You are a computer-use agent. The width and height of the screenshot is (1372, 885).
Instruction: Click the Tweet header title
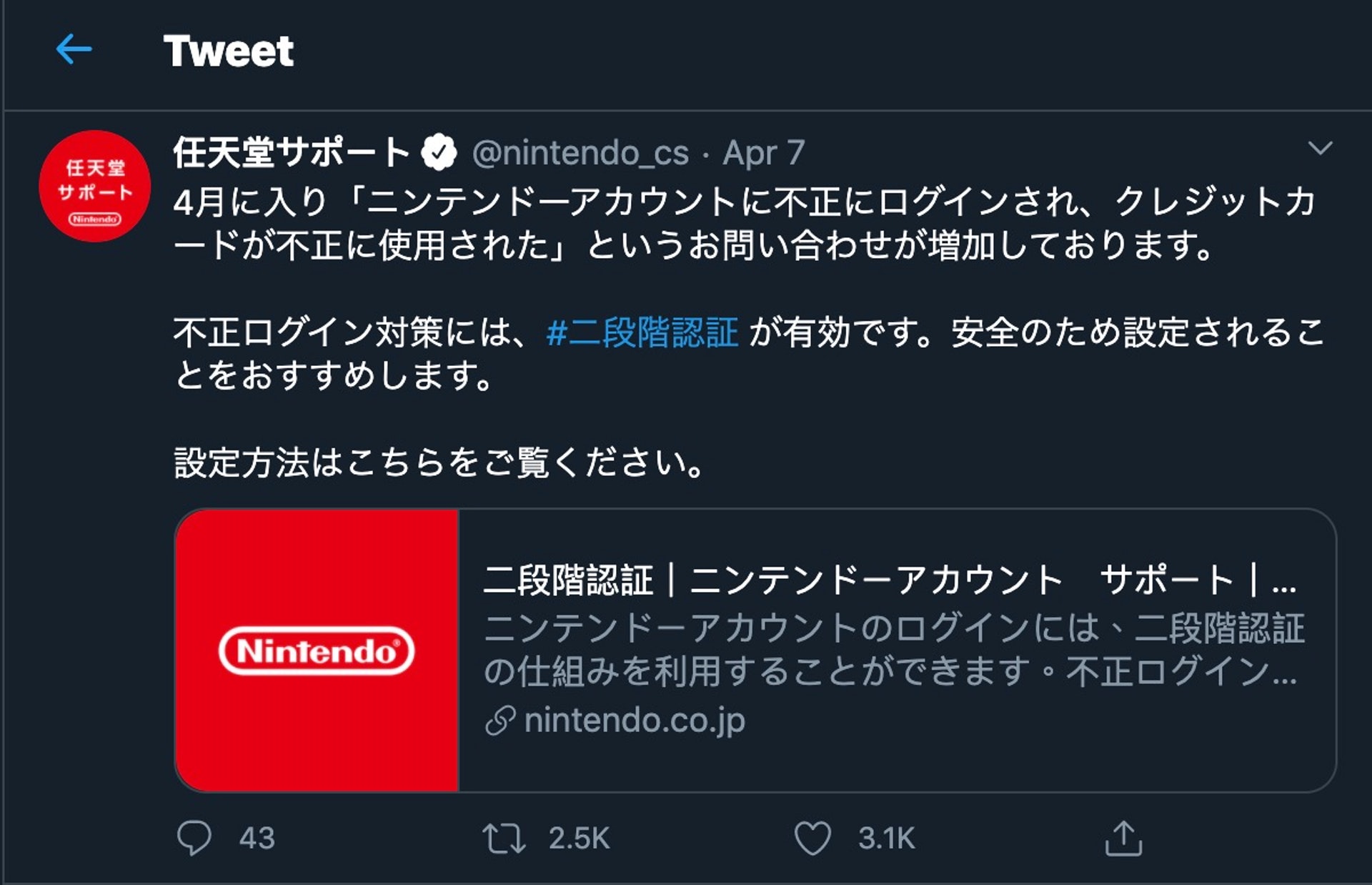(x=228, y=51)
